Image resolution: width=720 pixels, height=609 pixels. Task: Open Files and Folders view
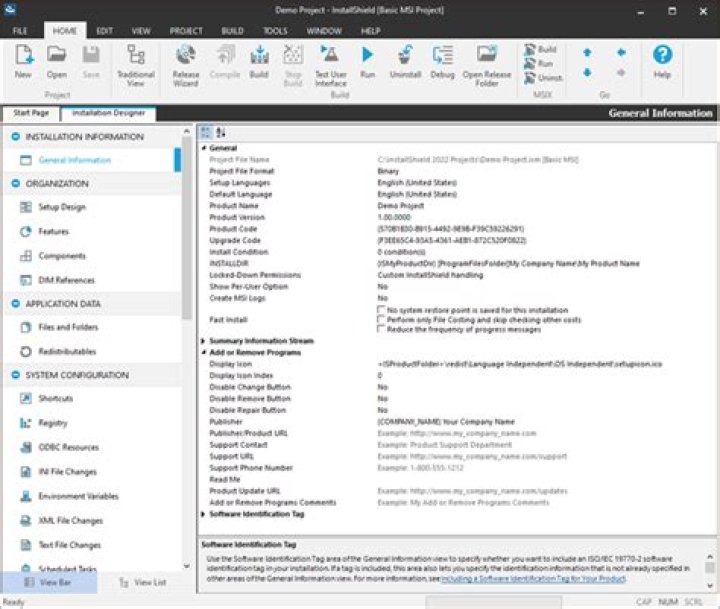[x=68, y=327]
